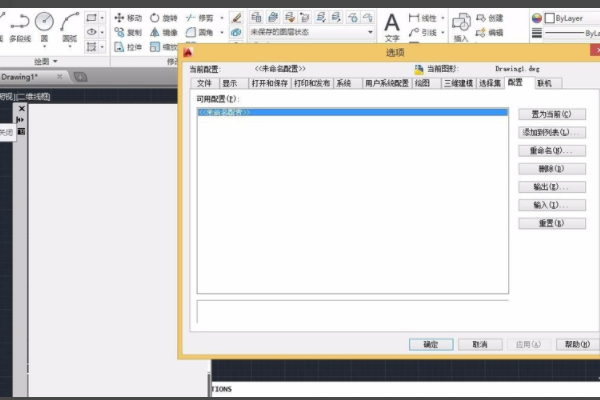
Task: Click the 输出(E) export button
Action: [x=552, y=187]
